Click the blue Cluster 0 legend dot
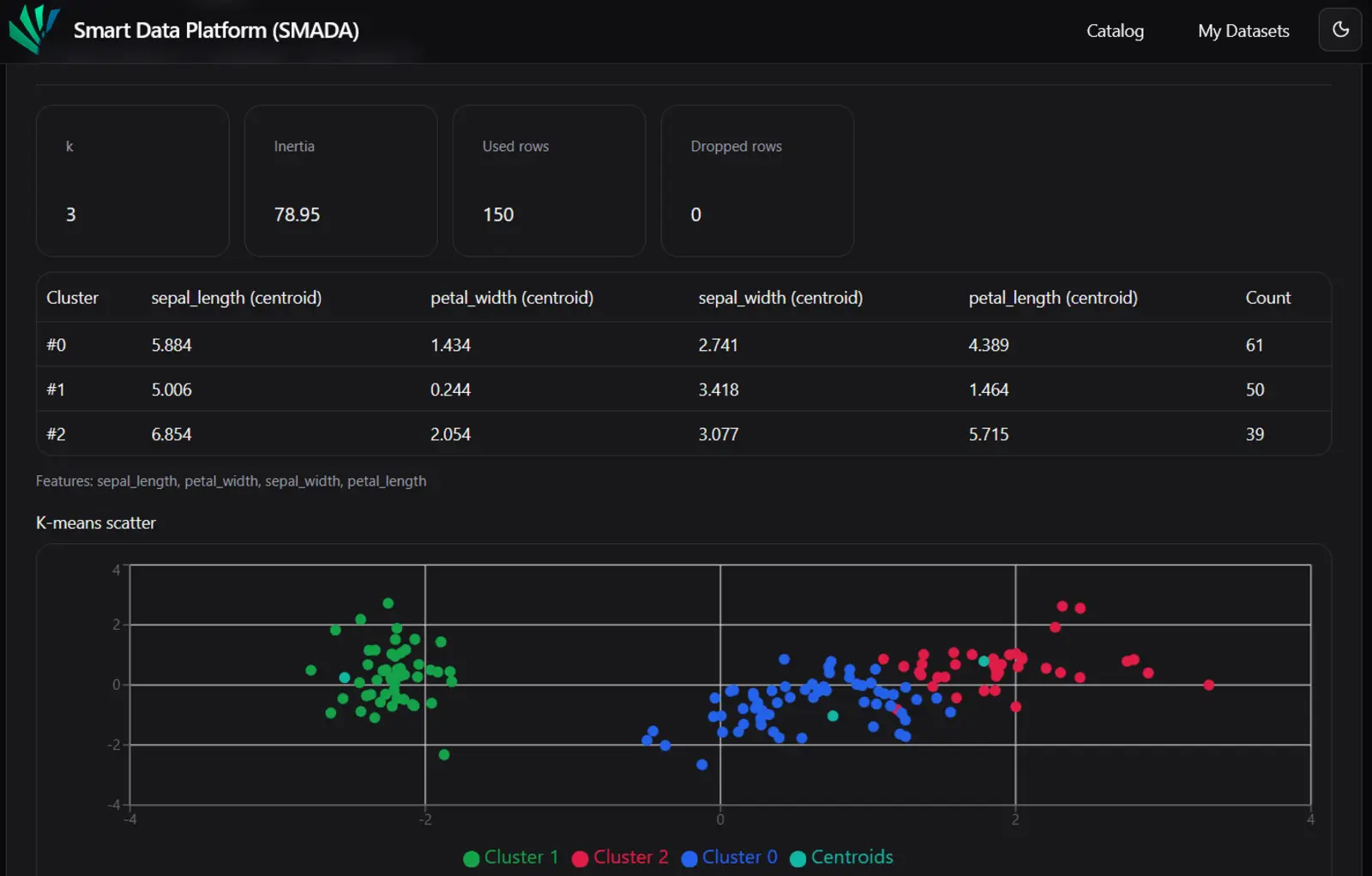 pyautogui.click(x=689, y=859)
